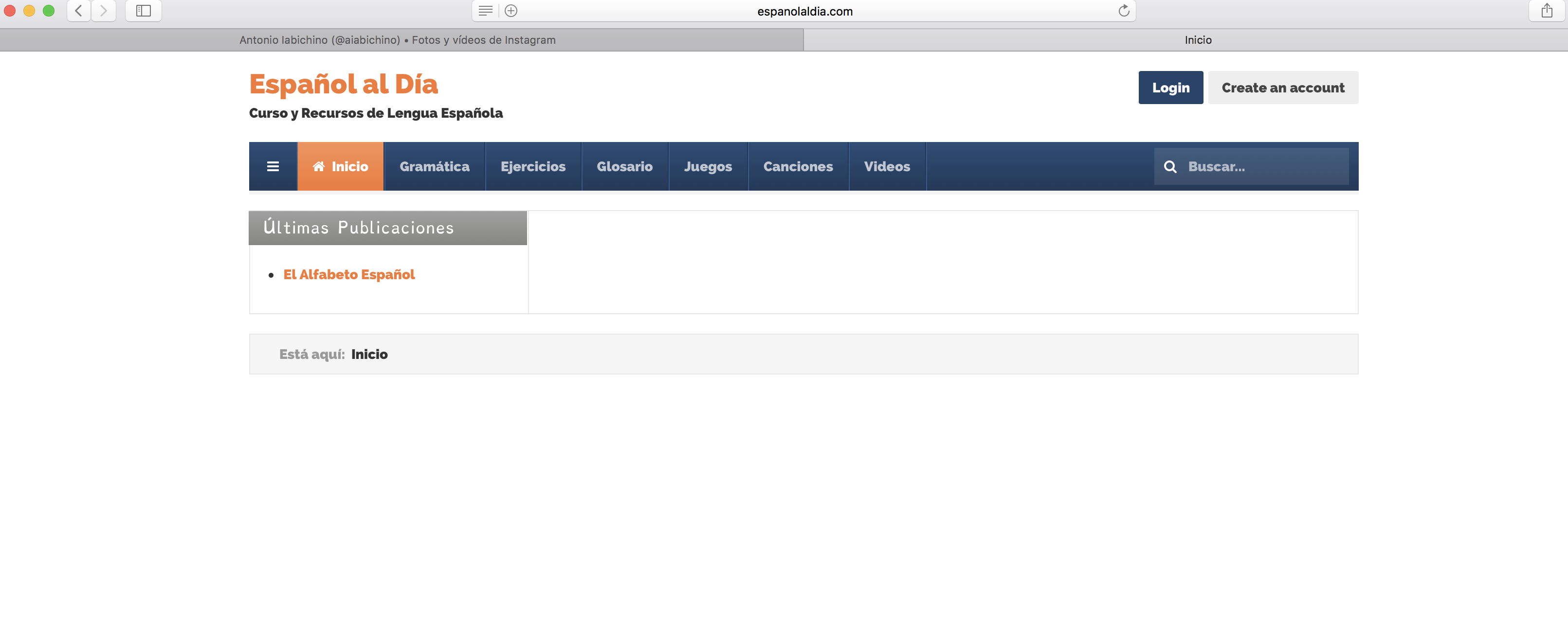
Task: Click the Reader view lines icon
Action: click(x=485, y=10)
